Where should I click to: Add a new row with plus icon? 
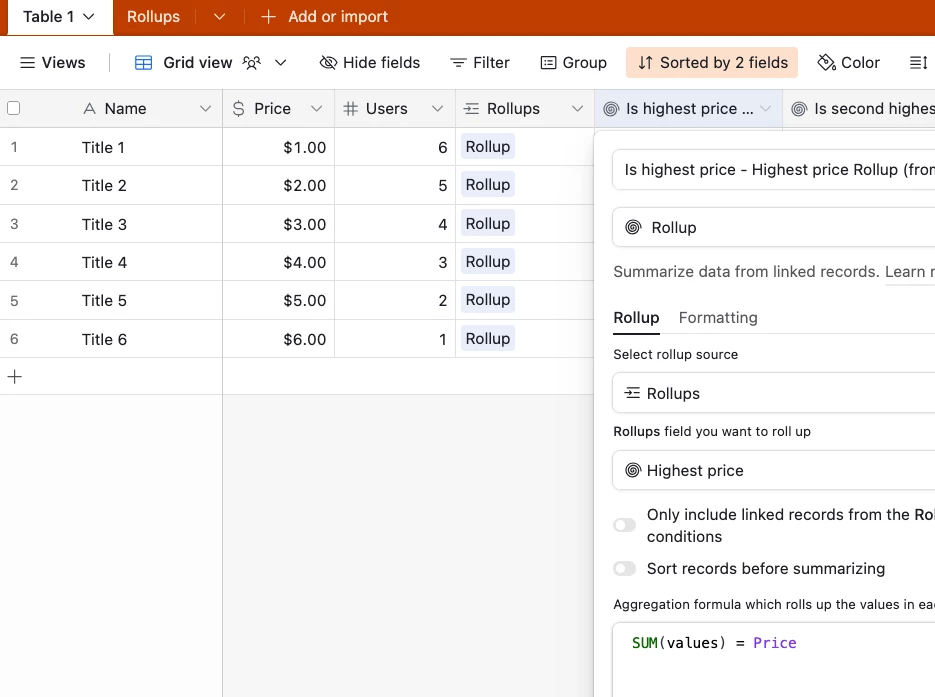[15, 377]
